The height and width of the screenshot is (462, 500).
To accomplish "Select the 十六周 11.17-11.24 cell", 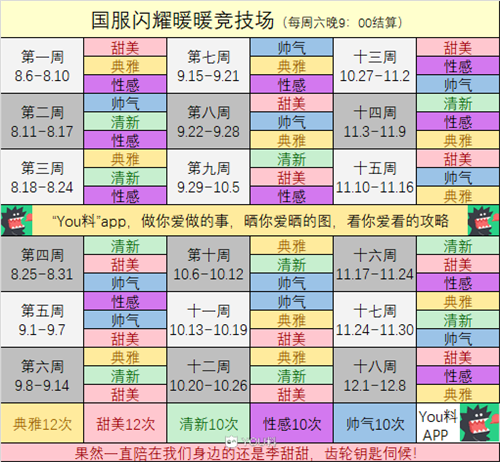I will click(x=375, y=264).
